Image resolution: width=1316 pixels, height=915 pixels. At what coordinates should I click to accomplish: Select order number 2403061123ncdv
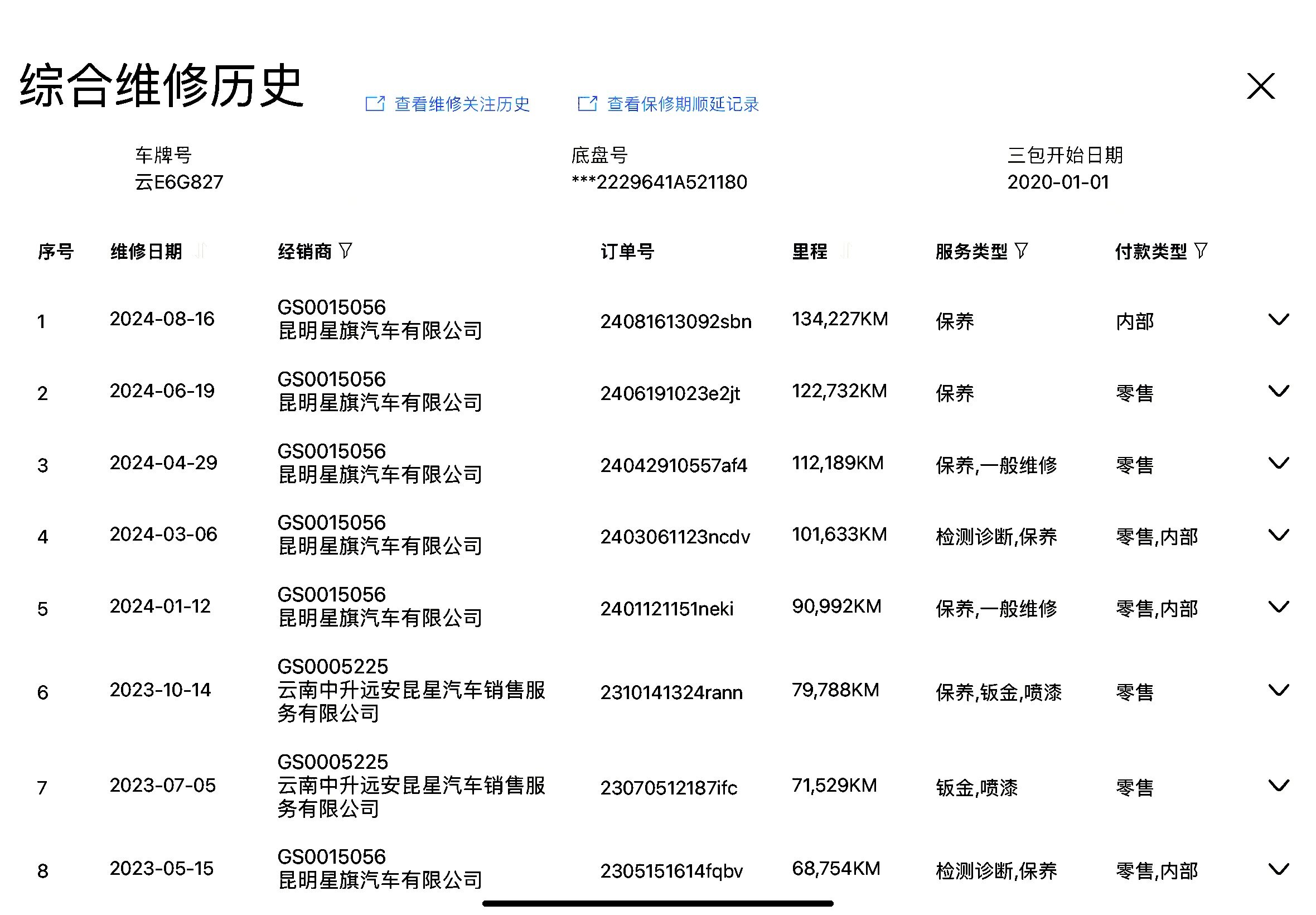click(675, 537)
